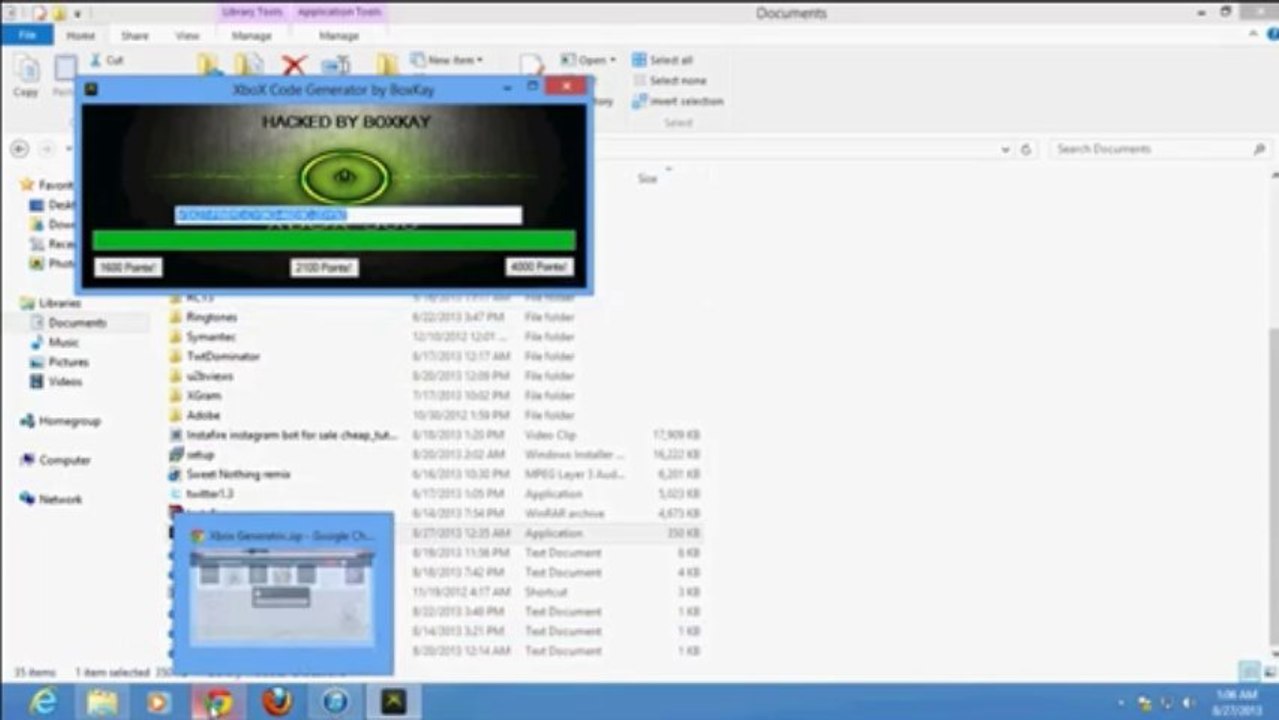Click Select none in the ribbon
This screenshot has width=1279, height=720.
(669, 80)
